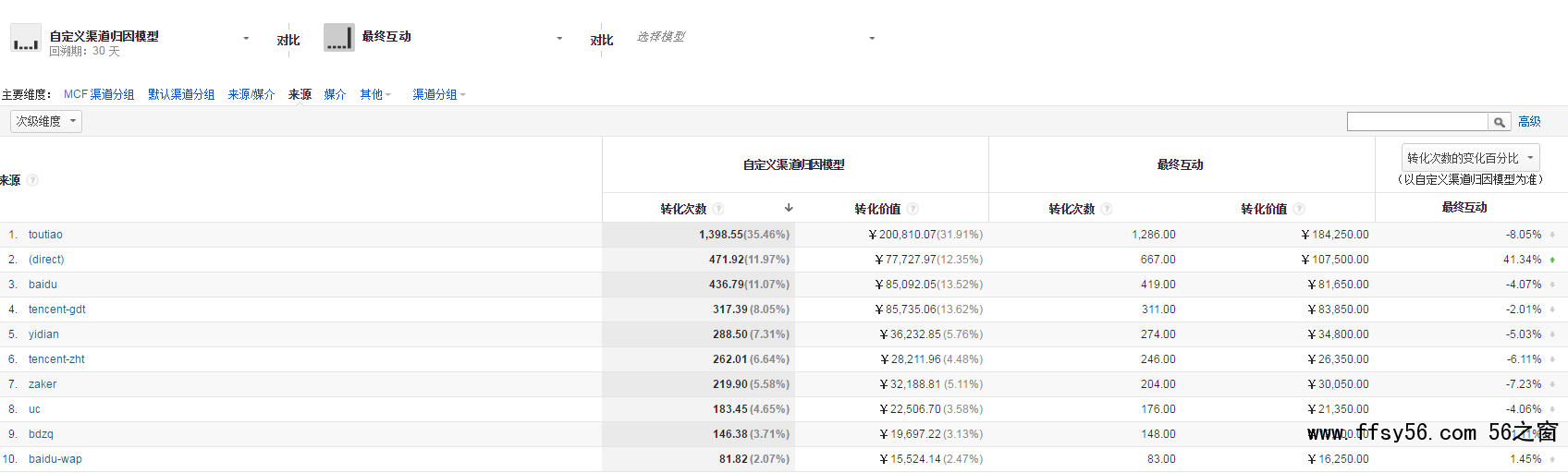The height and width of the screenshot is (473, 1568).
Task: Click help icon beside first 转化价值 header
Action: [913, 209]
